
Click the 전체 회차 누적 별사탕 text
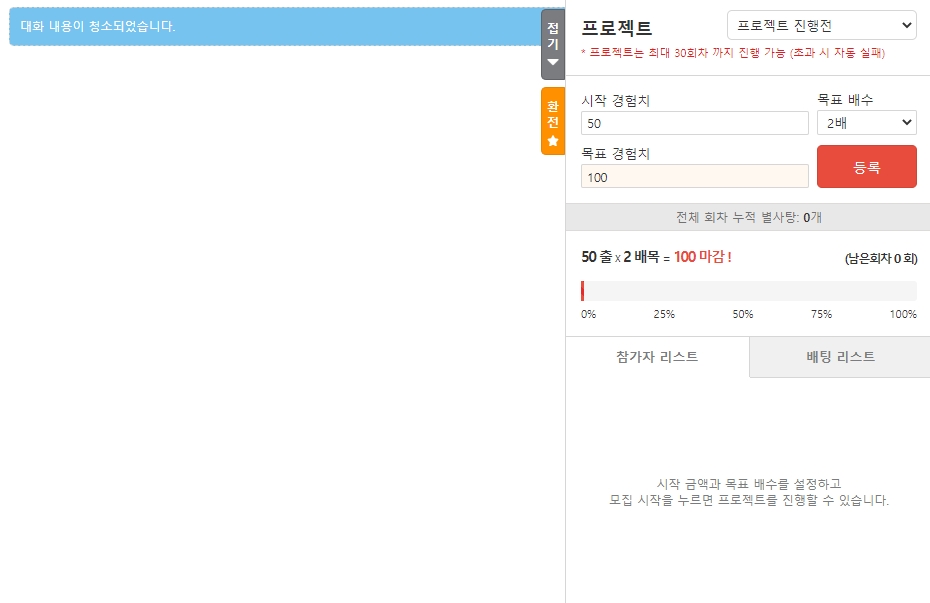[749, 218]
